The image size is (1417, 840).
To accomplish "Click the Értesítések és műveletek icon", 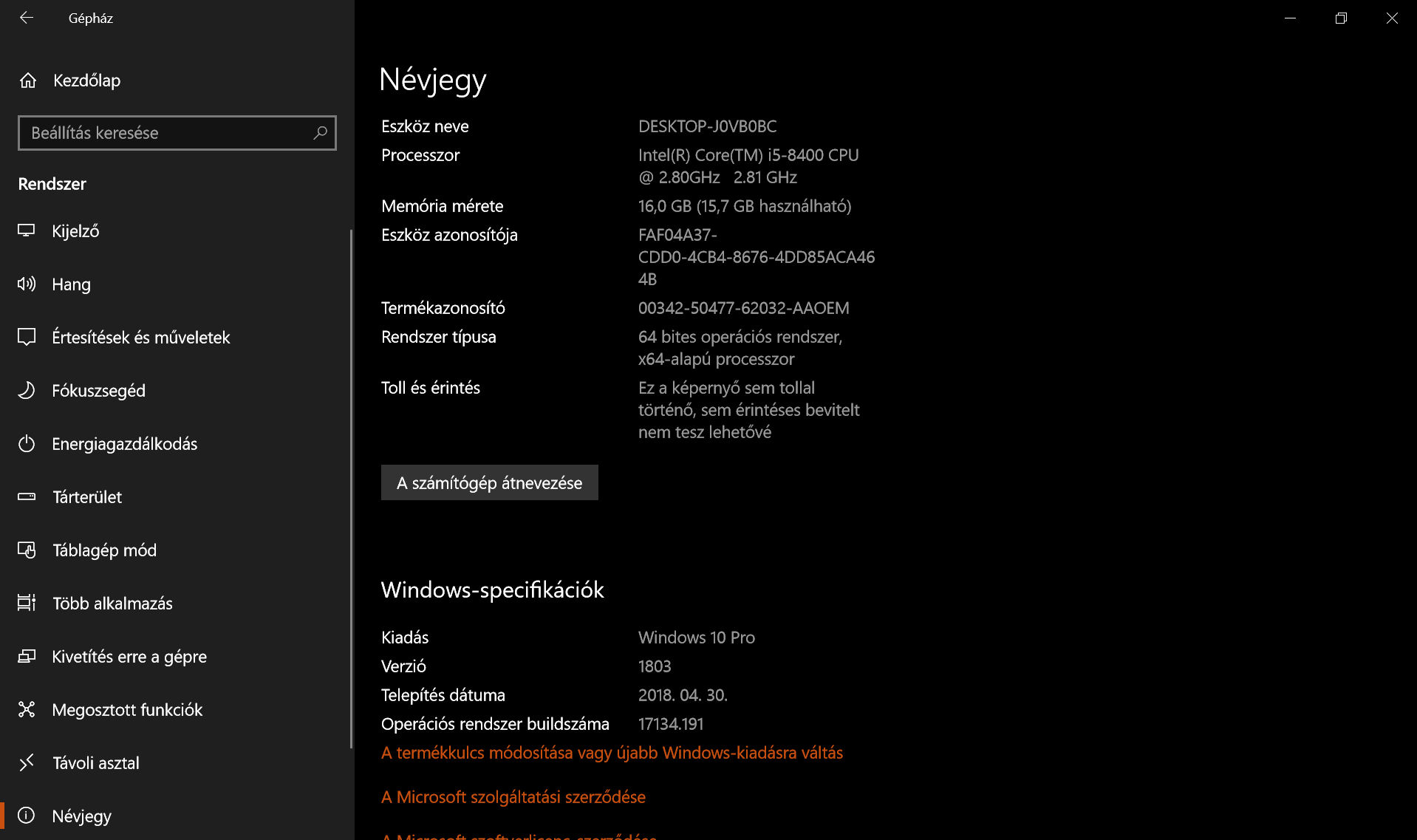I will point(27,337).
